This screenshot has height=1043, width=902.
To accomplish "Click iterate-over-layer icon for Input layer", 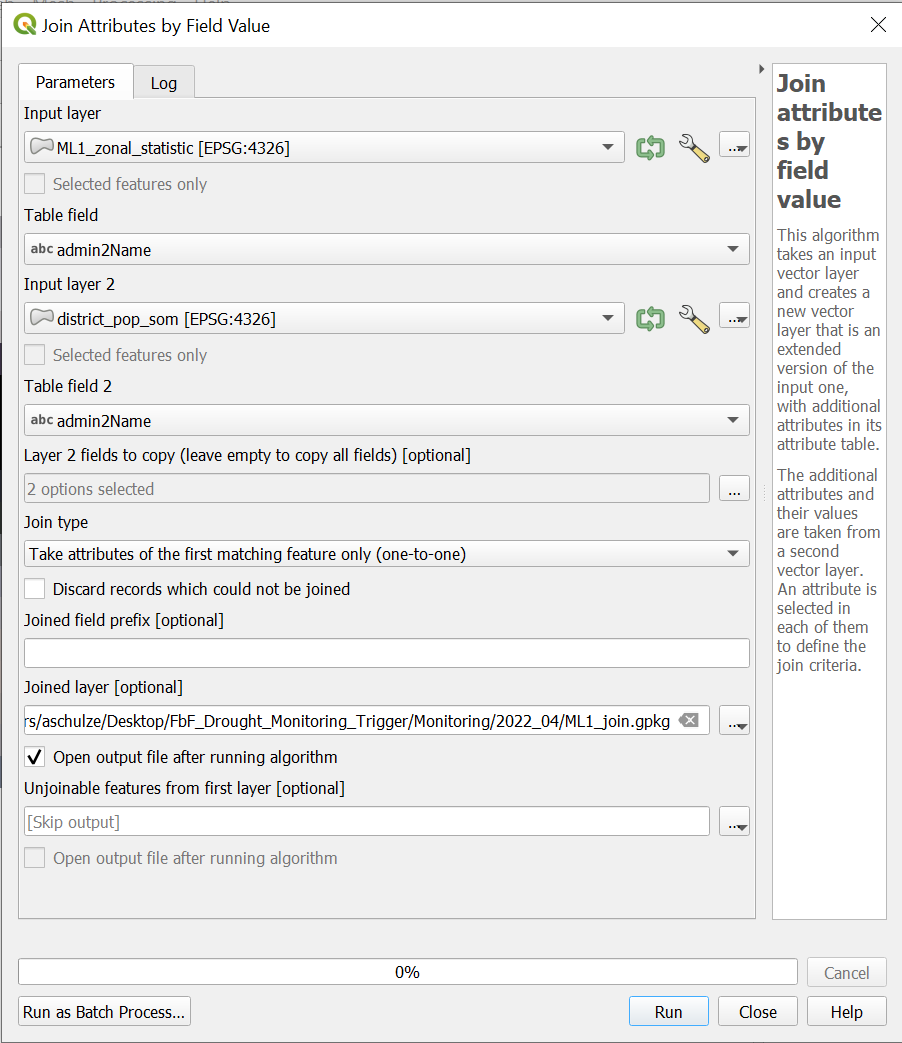I will pos(650,148).
